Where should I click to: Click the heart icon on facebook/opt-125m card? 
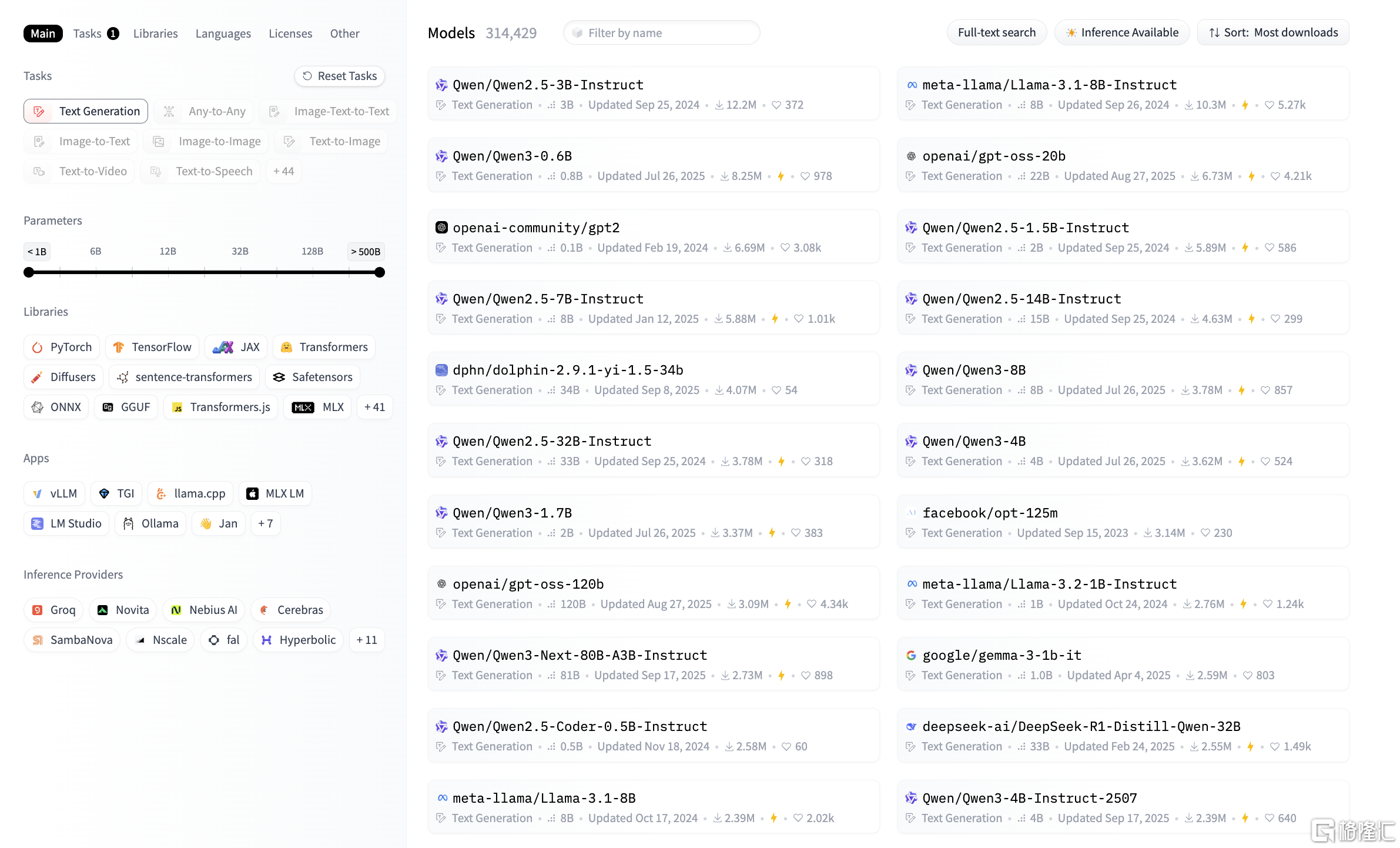pos(1205,533)
